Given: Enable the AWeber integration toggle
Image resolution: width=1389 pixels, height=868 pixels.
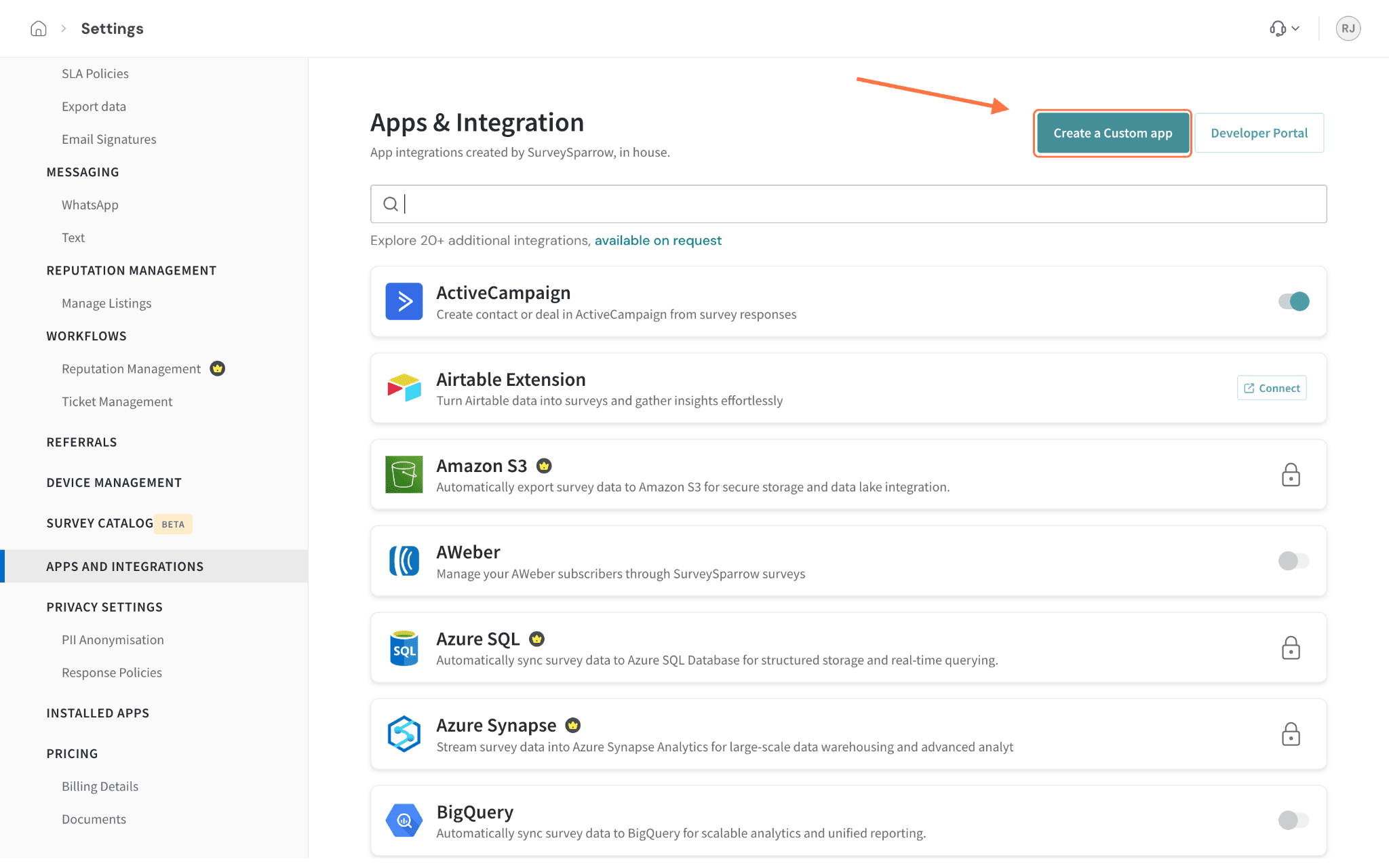Looking at the screenshot, I should click(x=1293, y=561).
